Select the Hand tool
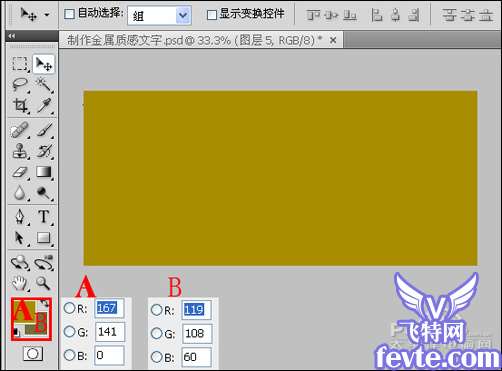 point(20,283)
